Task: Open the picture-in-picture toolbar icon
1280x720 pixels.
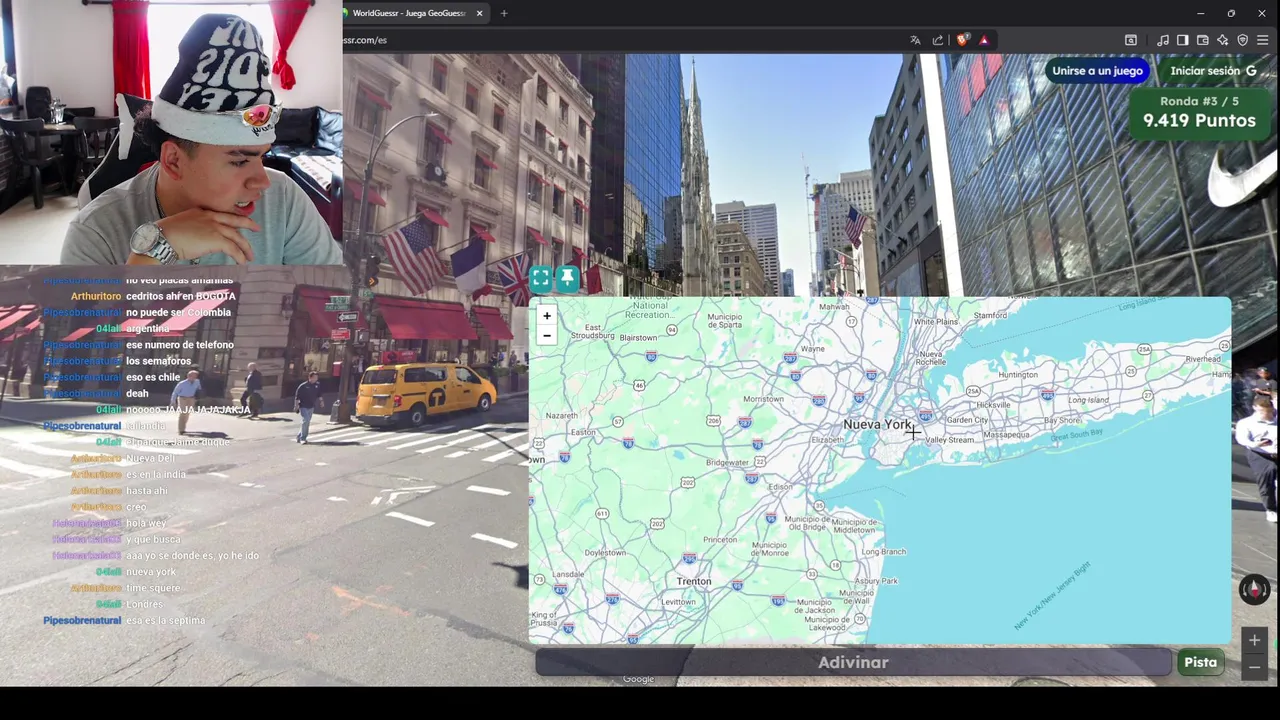Action: (1131, 40)
